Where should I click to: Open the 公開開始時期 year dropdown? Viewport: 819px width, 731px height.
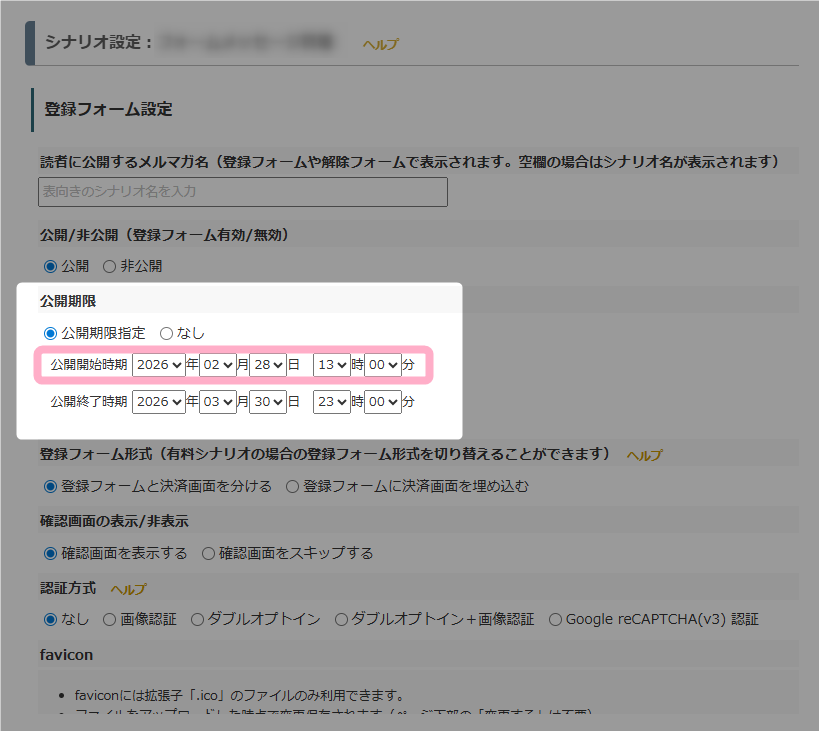pyautogui.click(x=158, y=365)
